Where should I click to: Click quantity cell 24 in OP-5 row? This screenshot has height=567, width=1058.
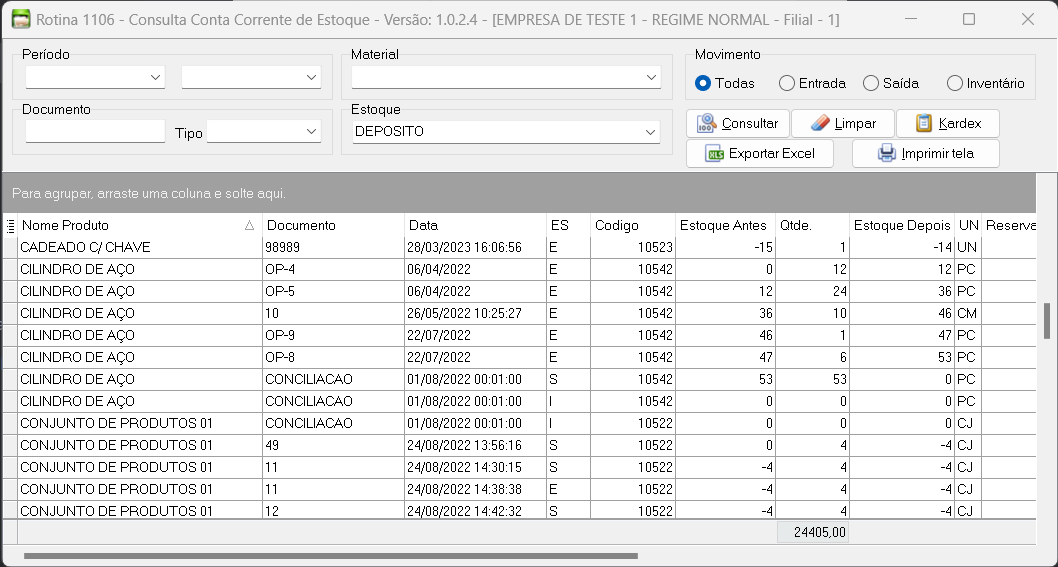(x=812, y=292)
